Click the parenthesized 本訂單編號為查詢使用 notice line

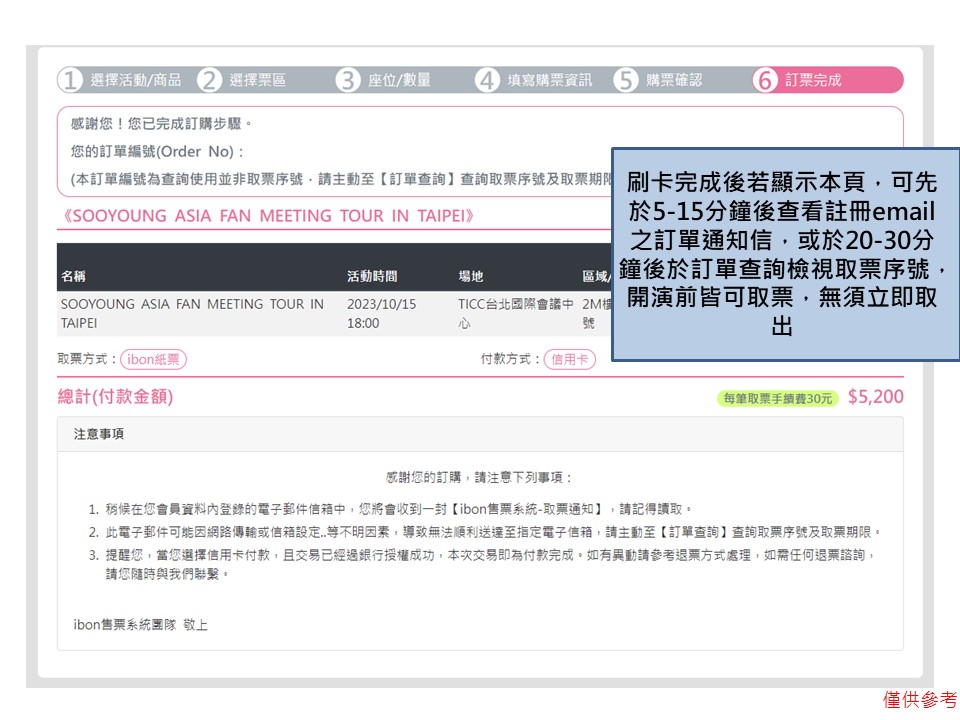(341, 179)
